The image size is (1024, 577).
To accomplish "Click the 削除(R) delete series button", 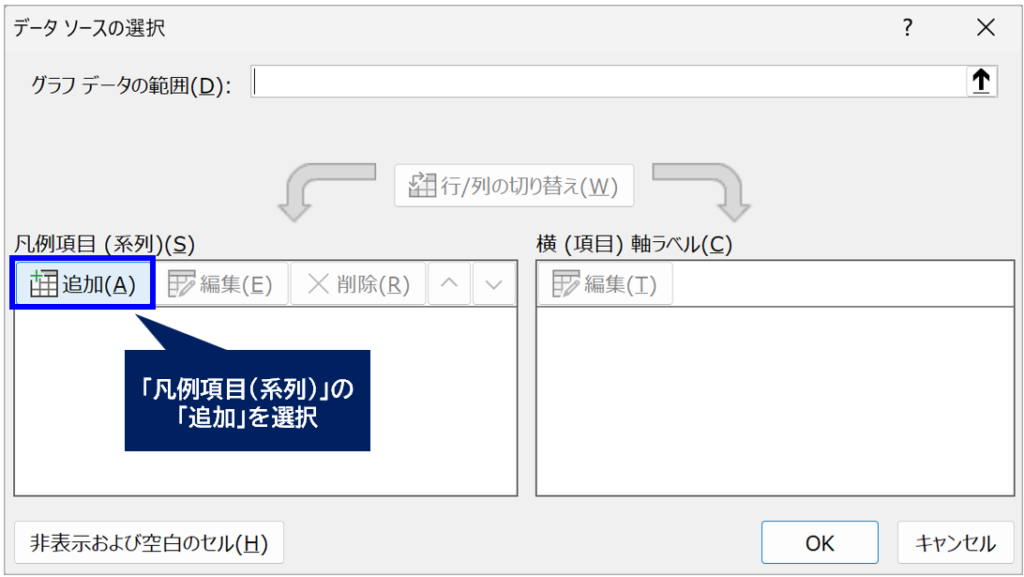I will [359, 284].
